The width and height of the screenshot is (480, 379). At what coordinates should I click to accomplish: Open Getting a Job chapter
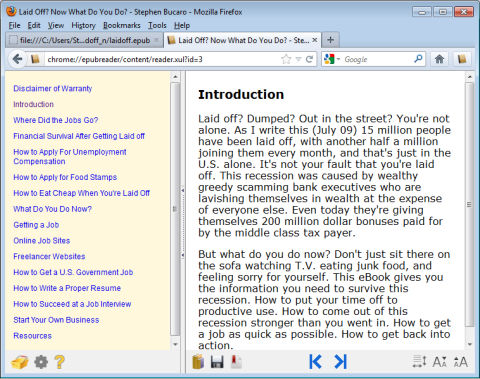36,225
